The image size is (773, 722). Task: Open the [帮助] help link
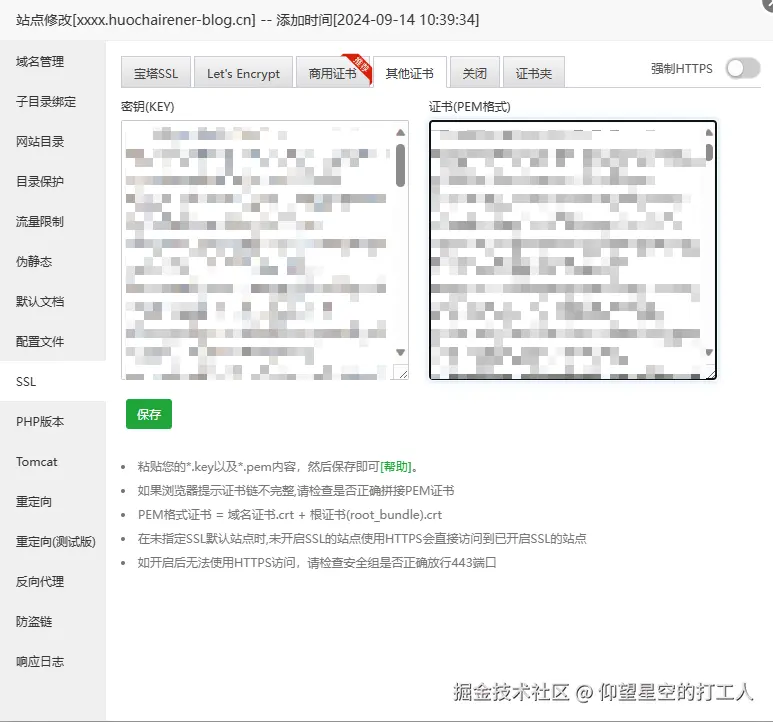pos(396,466)
